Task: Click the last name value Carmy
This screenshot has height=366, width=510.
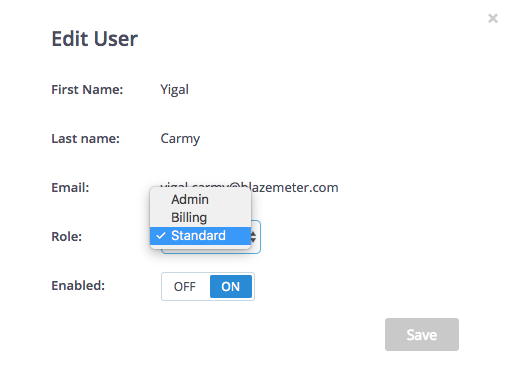Action: 180,139
